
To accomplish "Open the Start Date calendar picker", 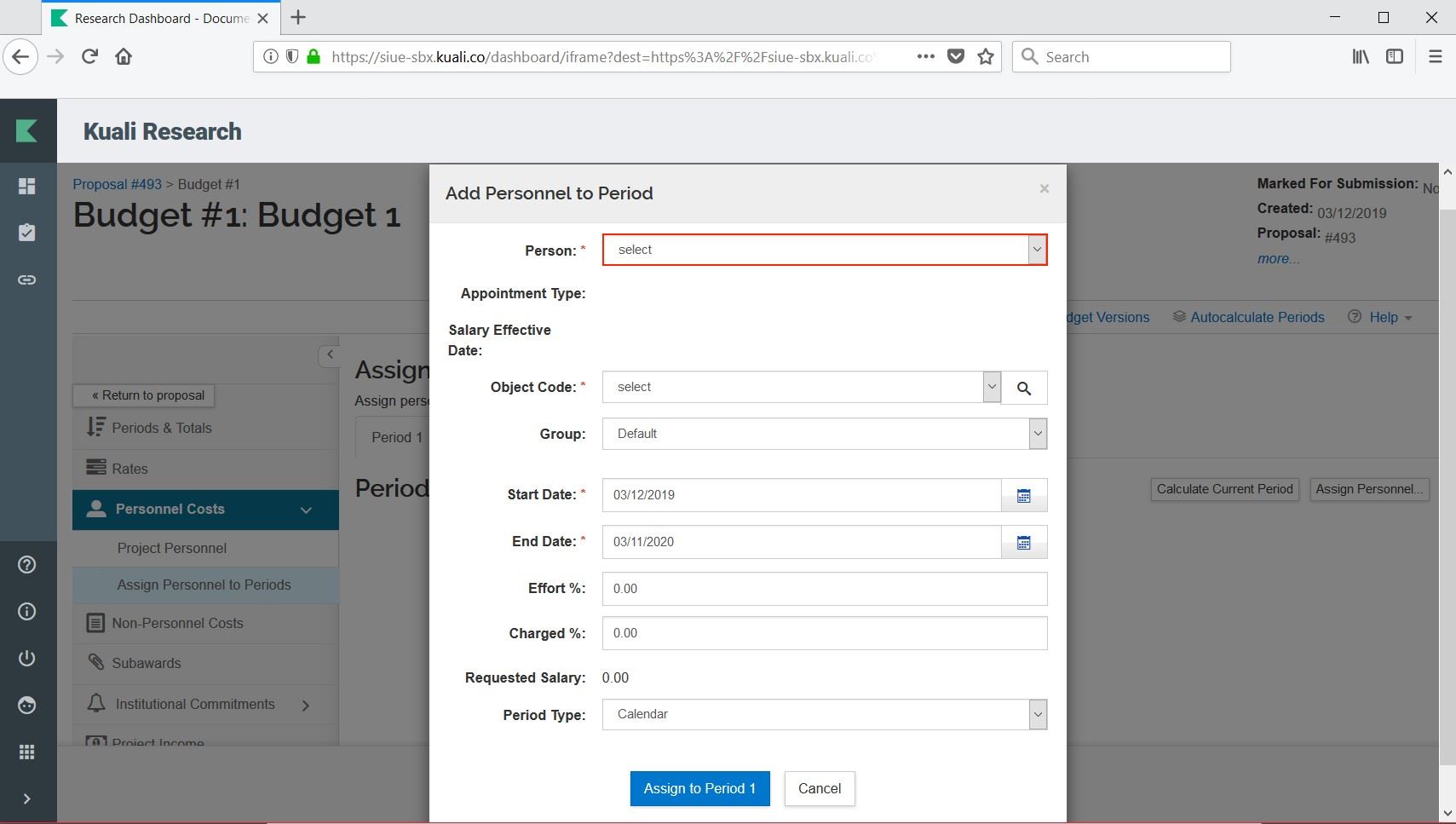I will (x=1023, y=495).
